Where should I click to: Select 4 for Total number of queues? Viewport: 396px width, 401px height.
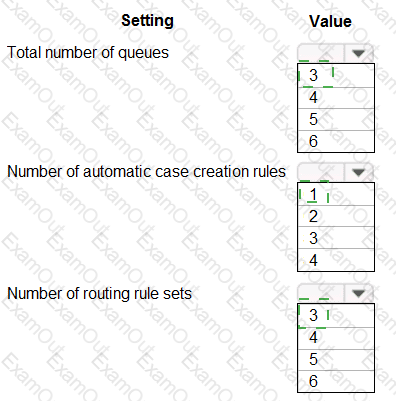tap(336, 98)
